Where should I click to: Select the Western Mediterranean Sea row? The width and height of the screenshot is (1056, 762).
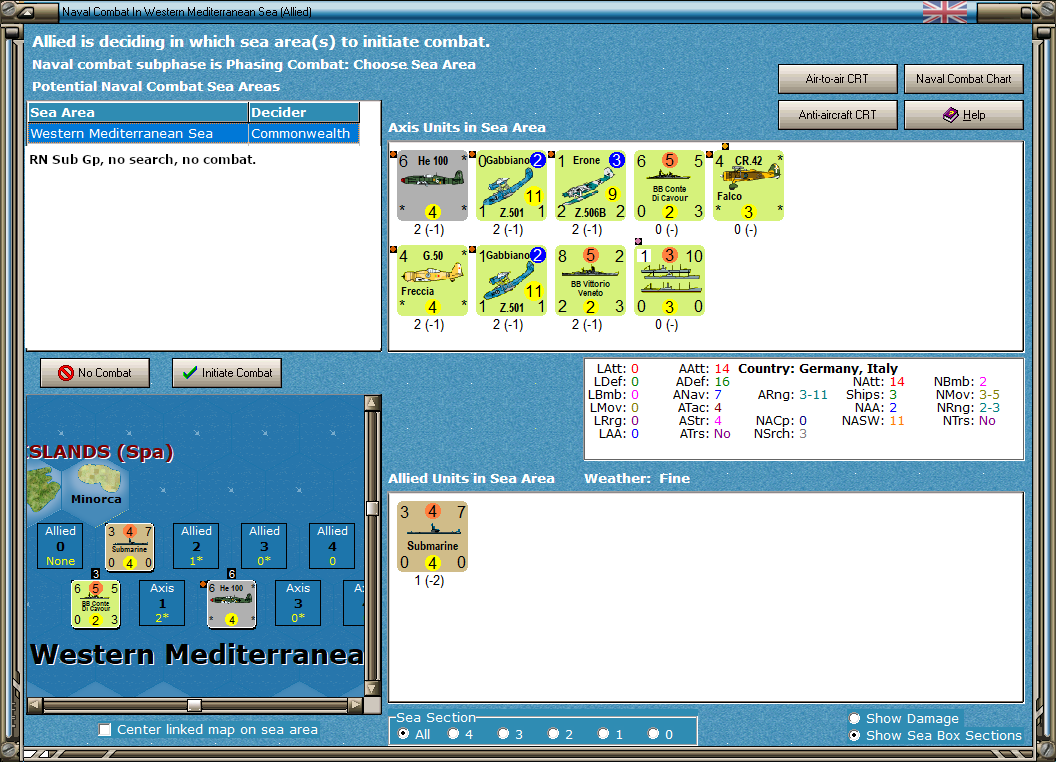[193, 133]
